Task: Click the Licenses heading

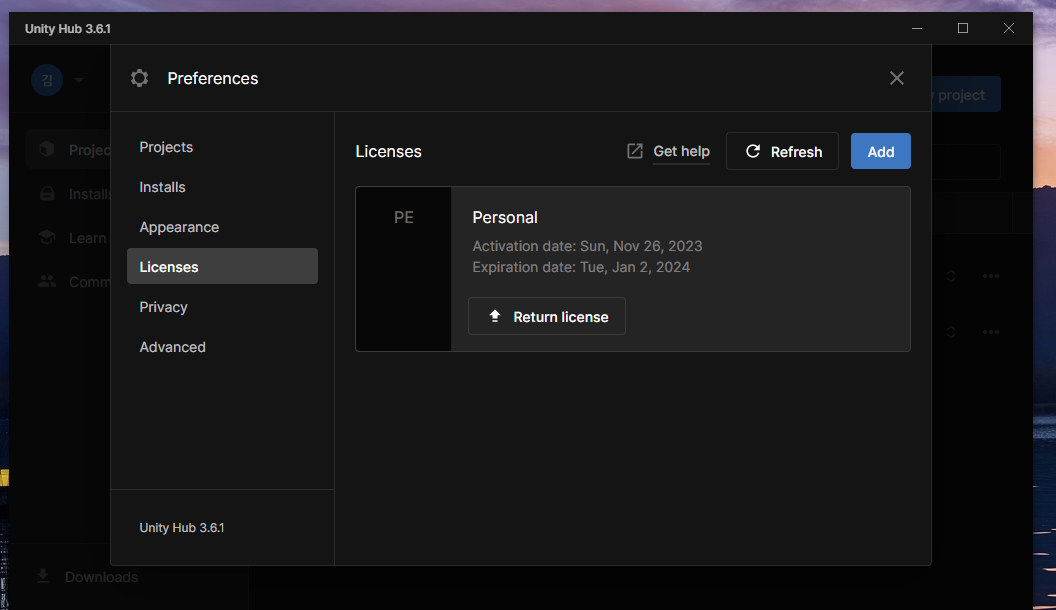Action: [x=389, y=151]
